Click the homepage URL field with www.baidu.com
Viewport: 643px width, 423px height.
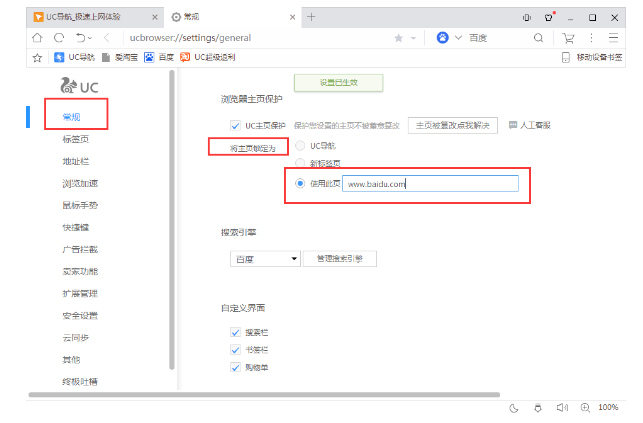click(x=431, y=184)
